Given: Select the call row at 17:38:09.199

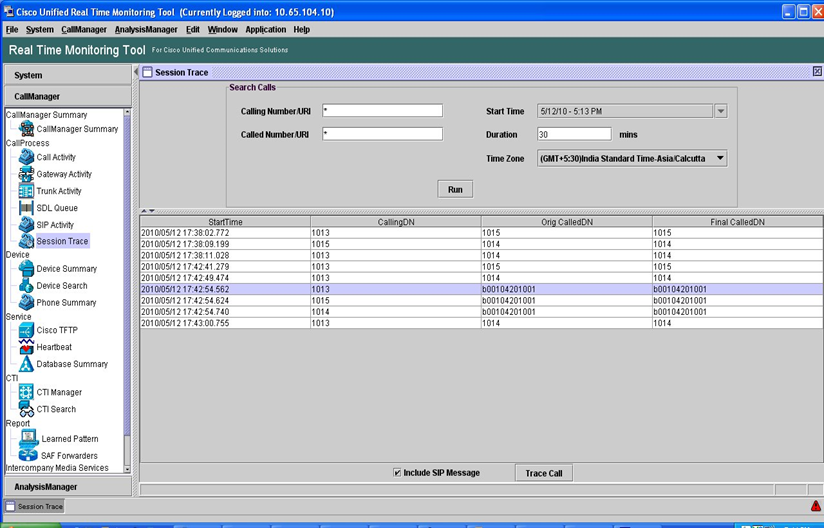Looking at the screenshot, I should coord(481,244).
